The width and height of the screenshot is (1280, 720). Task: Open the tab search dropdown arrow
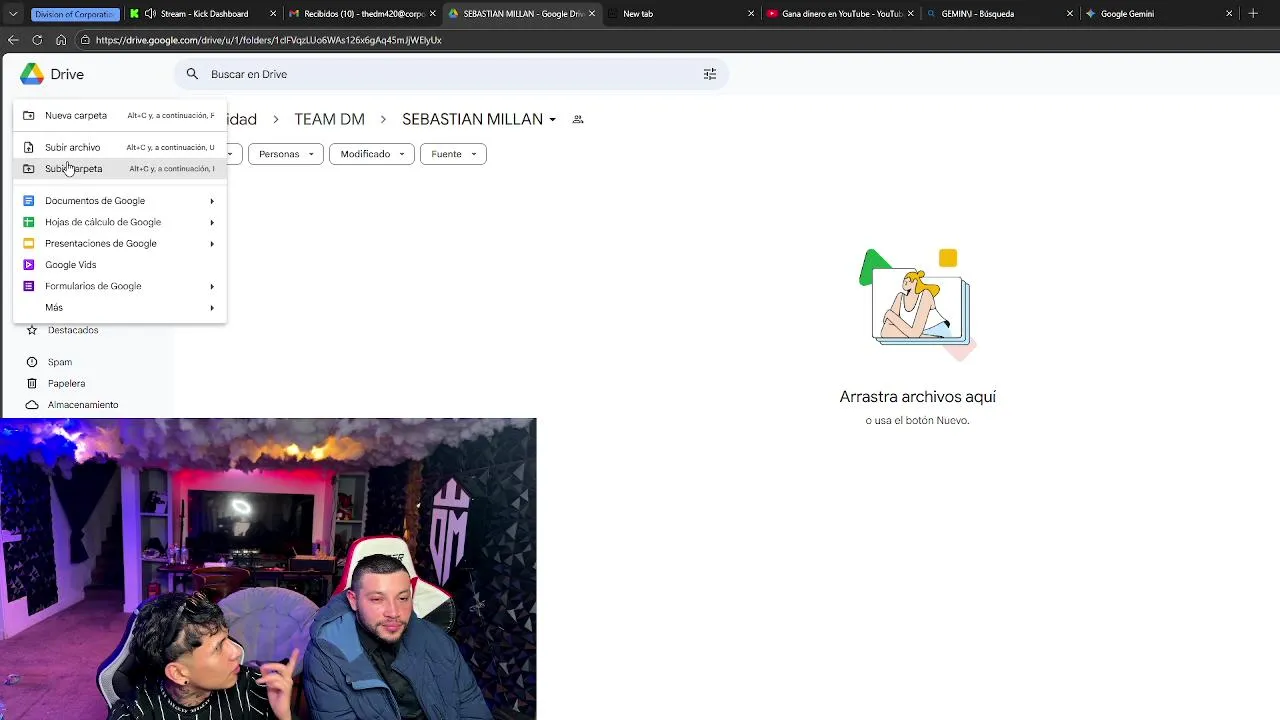click(13, 14)
